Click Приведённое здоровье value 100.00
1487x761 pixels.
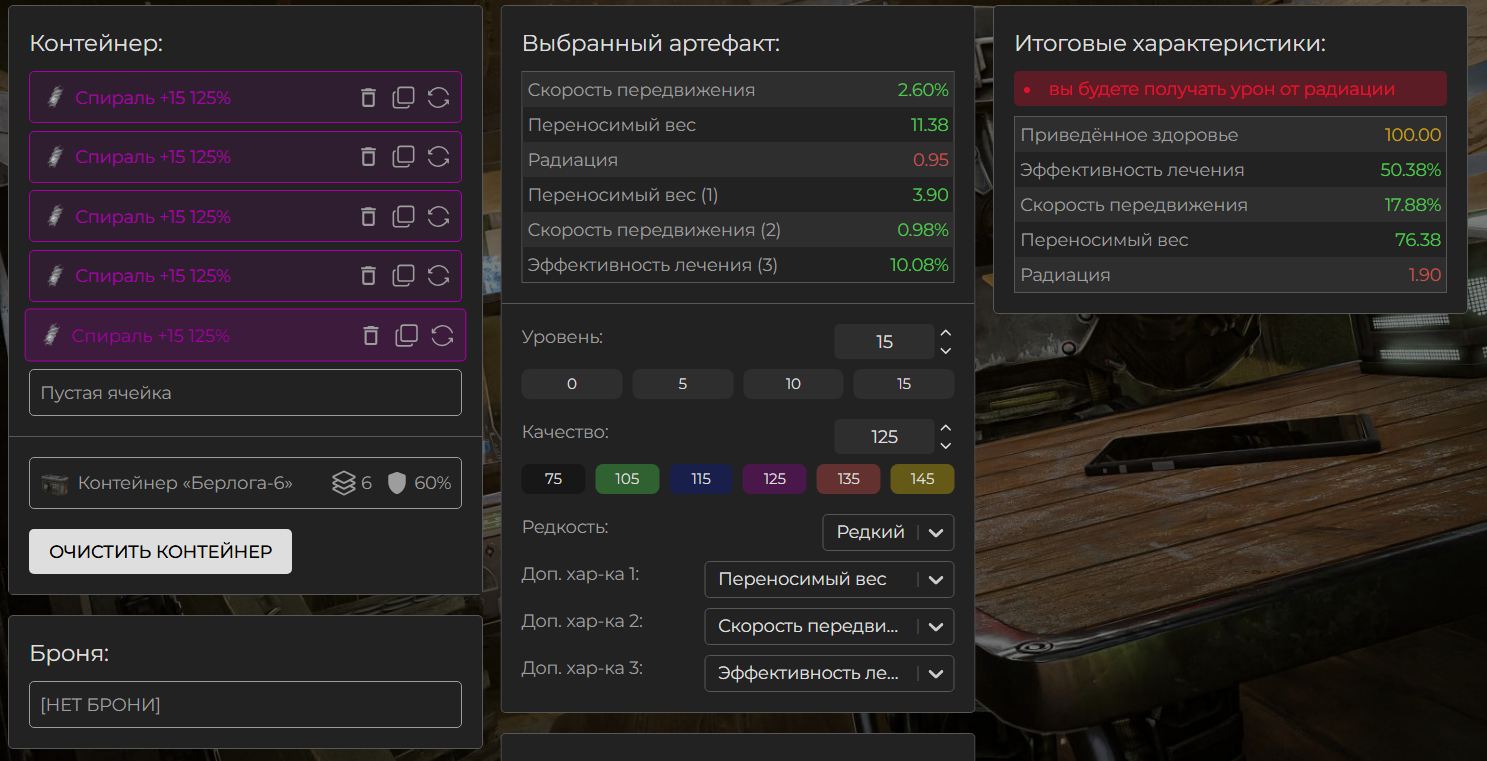coord(1412,135)
